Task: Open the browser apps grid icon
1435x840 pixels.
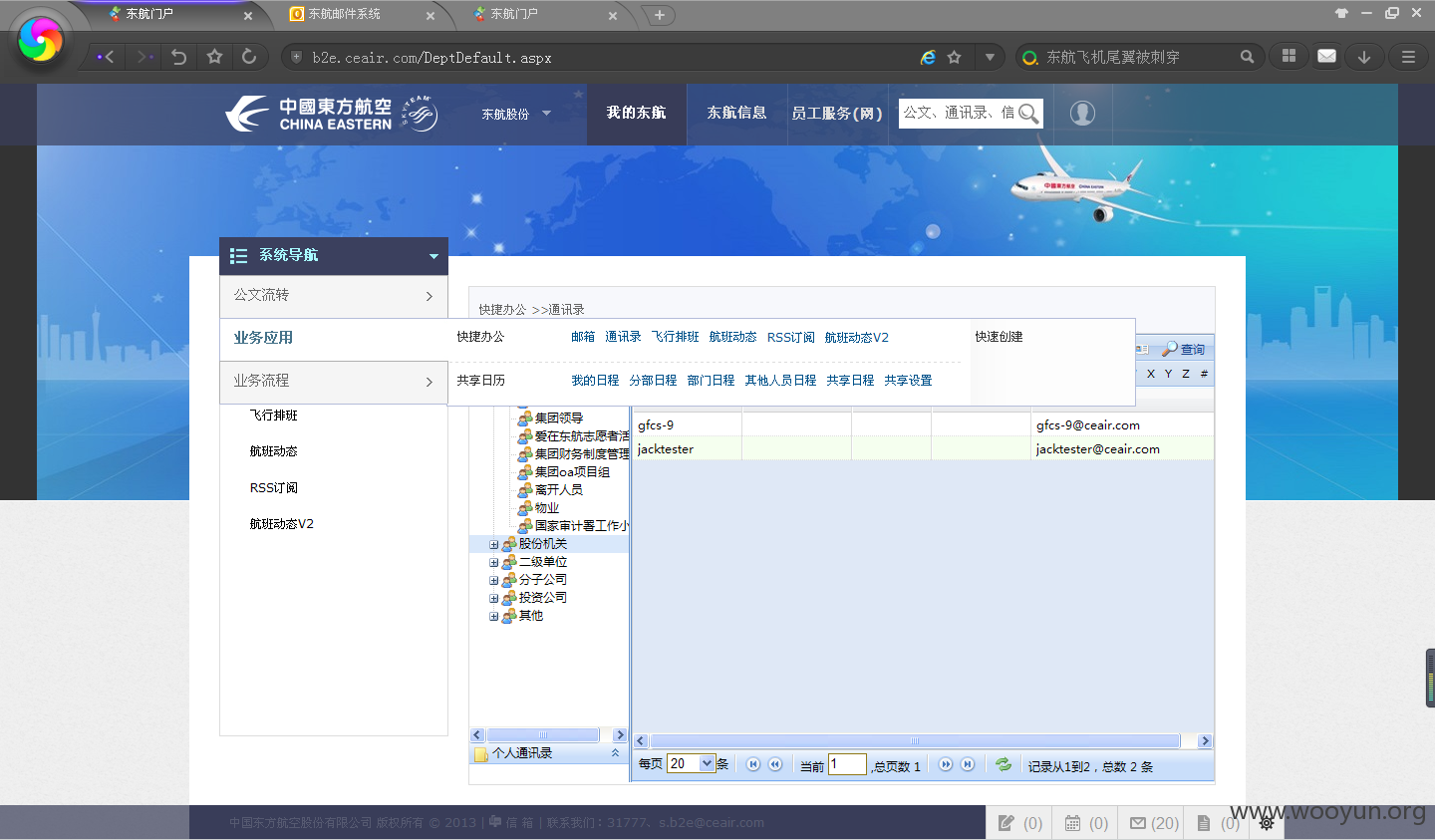Action: (x=1289, y=57)
